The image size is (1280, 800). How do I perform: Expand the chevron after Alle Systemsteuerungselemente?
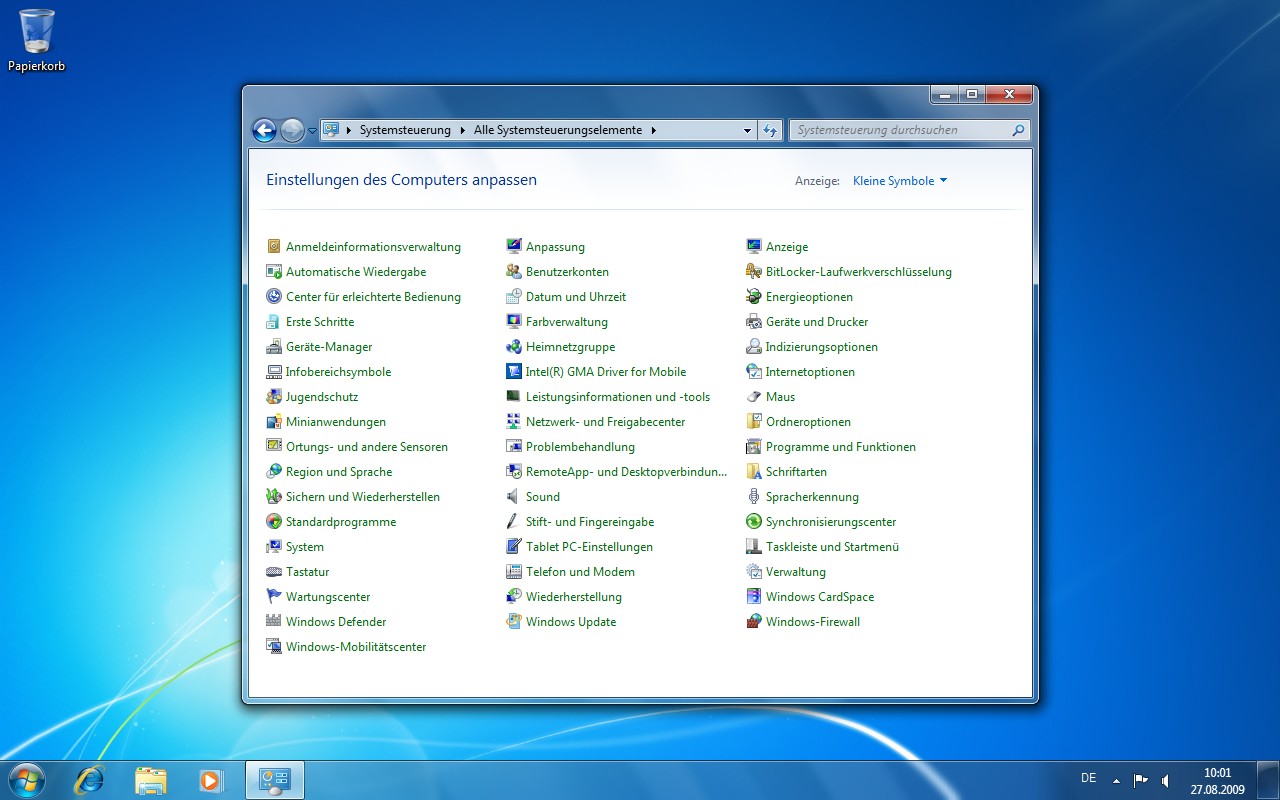tap(653, 129)
